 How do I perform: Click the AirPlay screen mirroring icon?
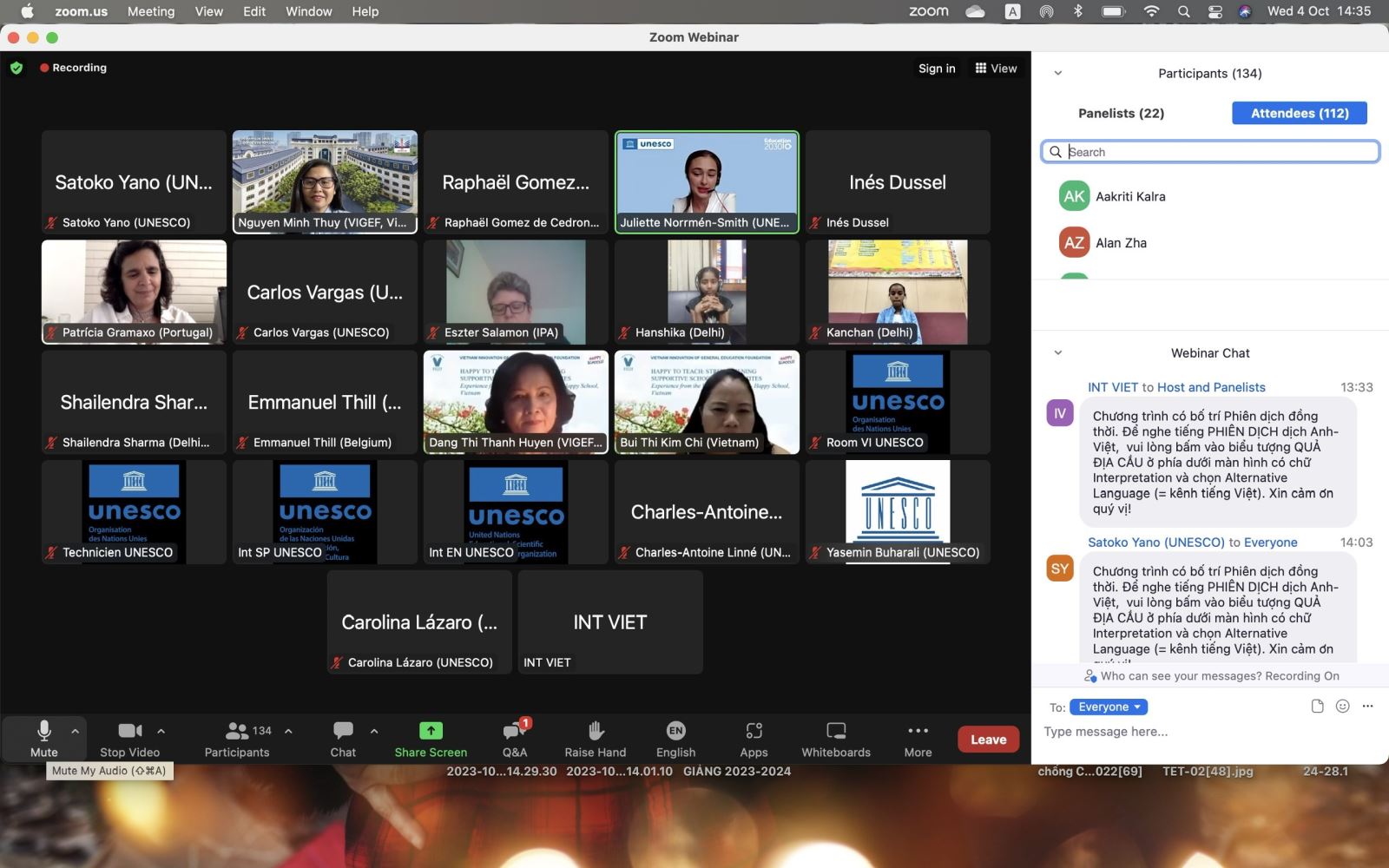coord(1046,11)
